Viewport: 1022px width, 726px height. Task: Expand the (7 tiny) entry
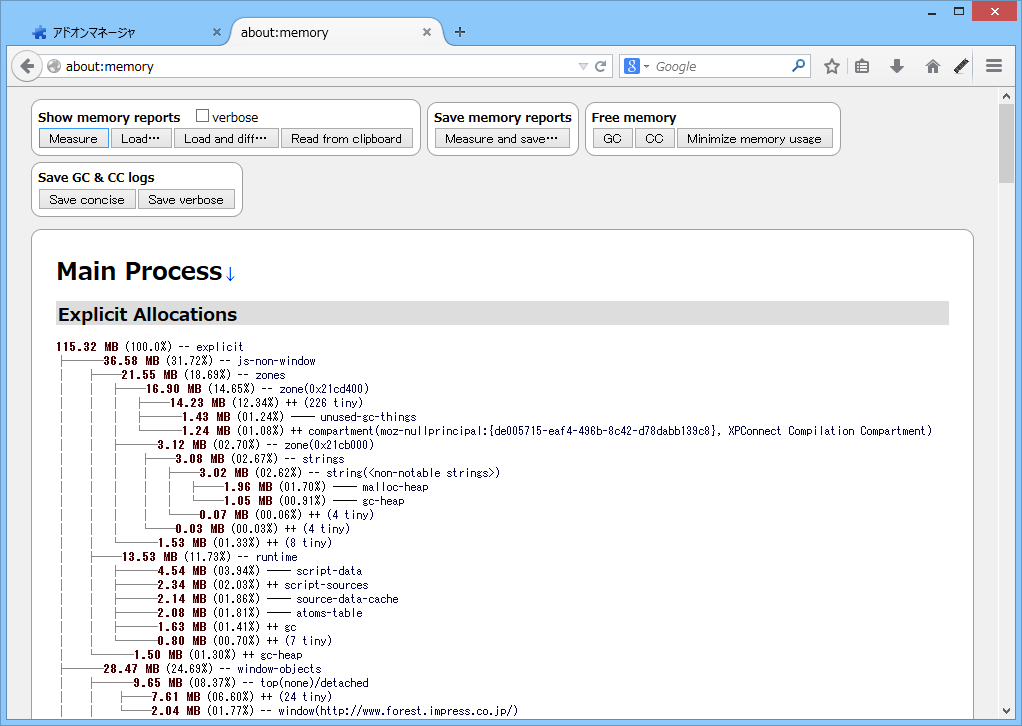[x=244, y=641]
